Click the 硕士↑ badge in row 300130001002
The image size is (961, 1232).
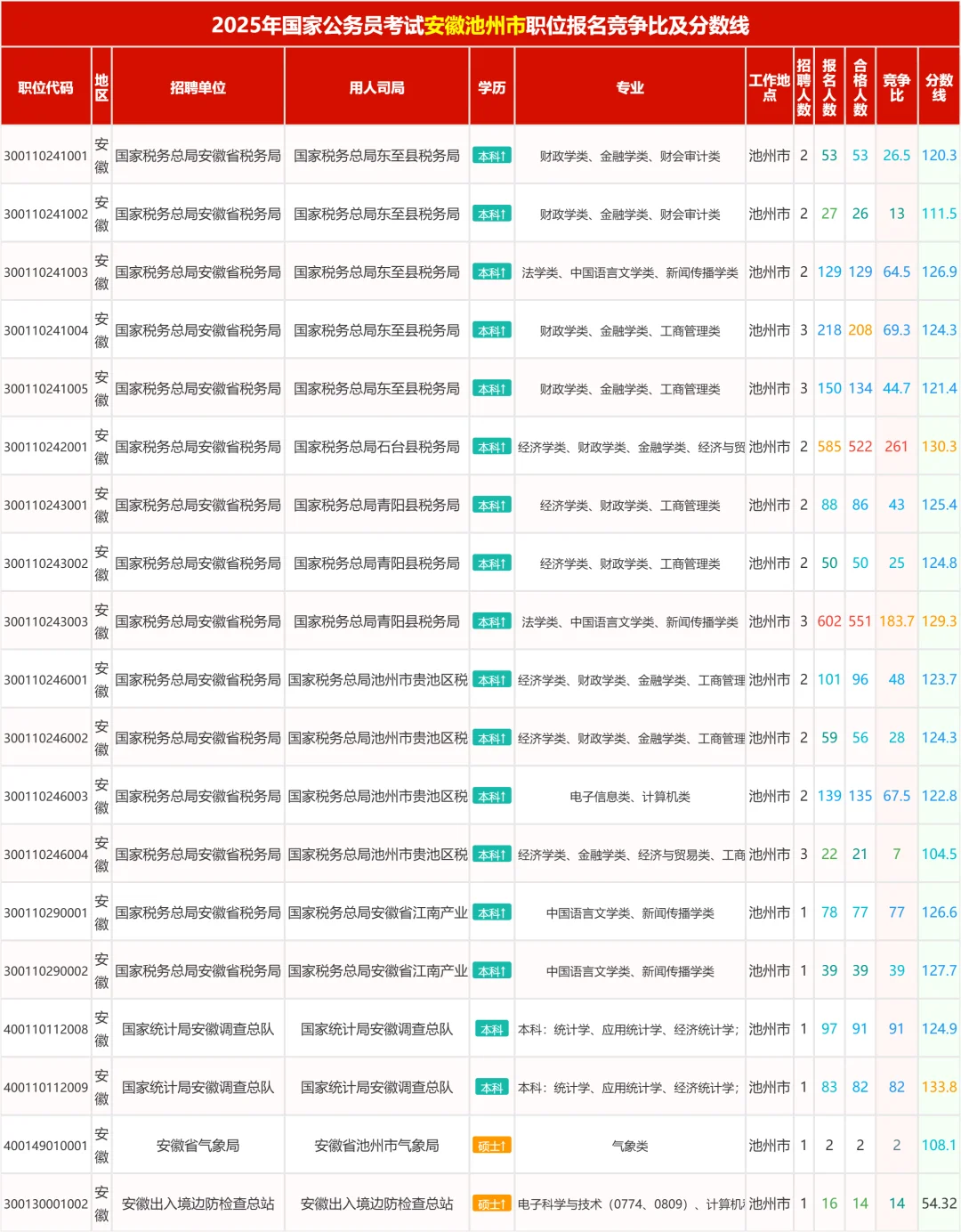[x=491, y=1204]
